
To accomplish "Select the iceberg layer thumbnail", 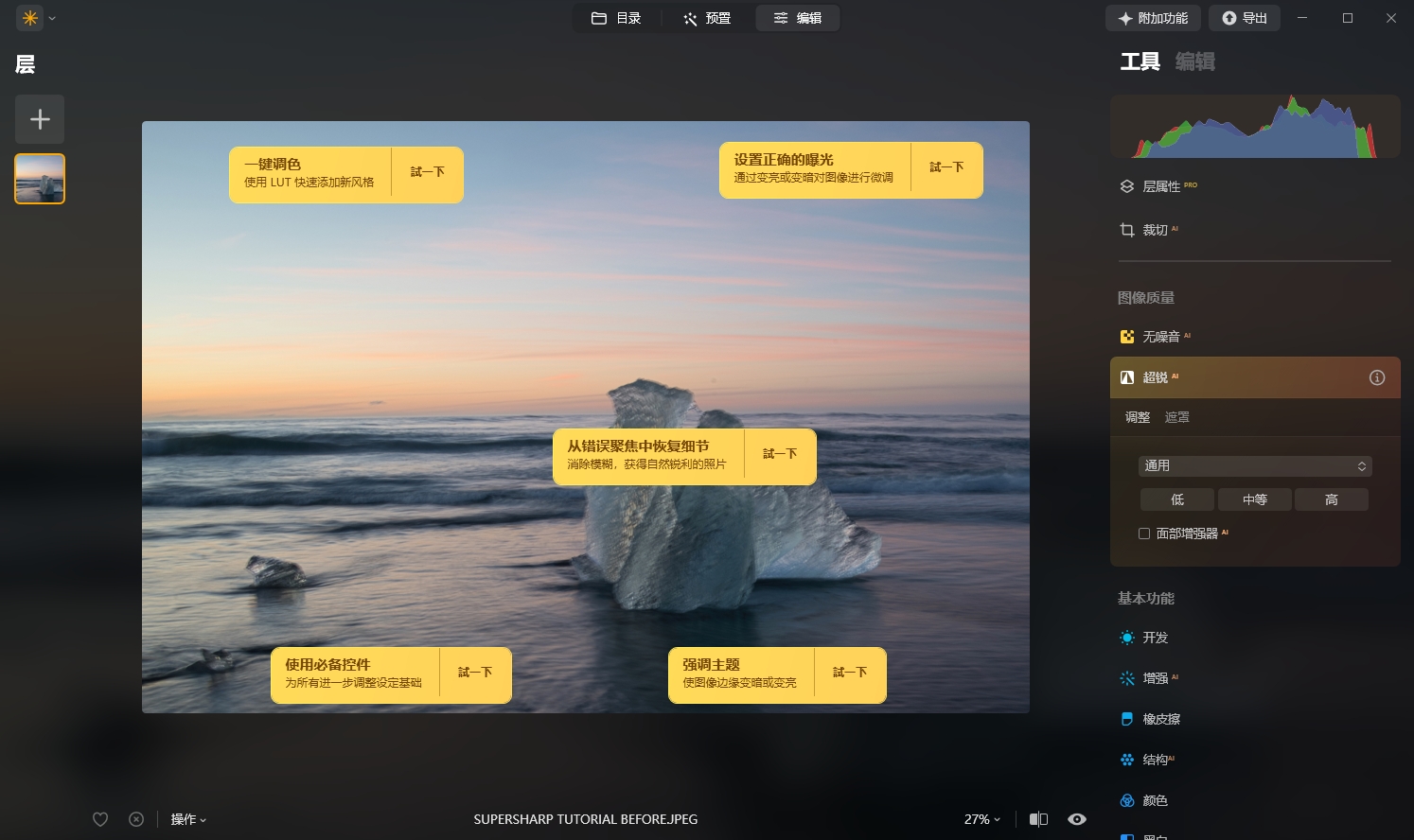I will coord(40,179).
